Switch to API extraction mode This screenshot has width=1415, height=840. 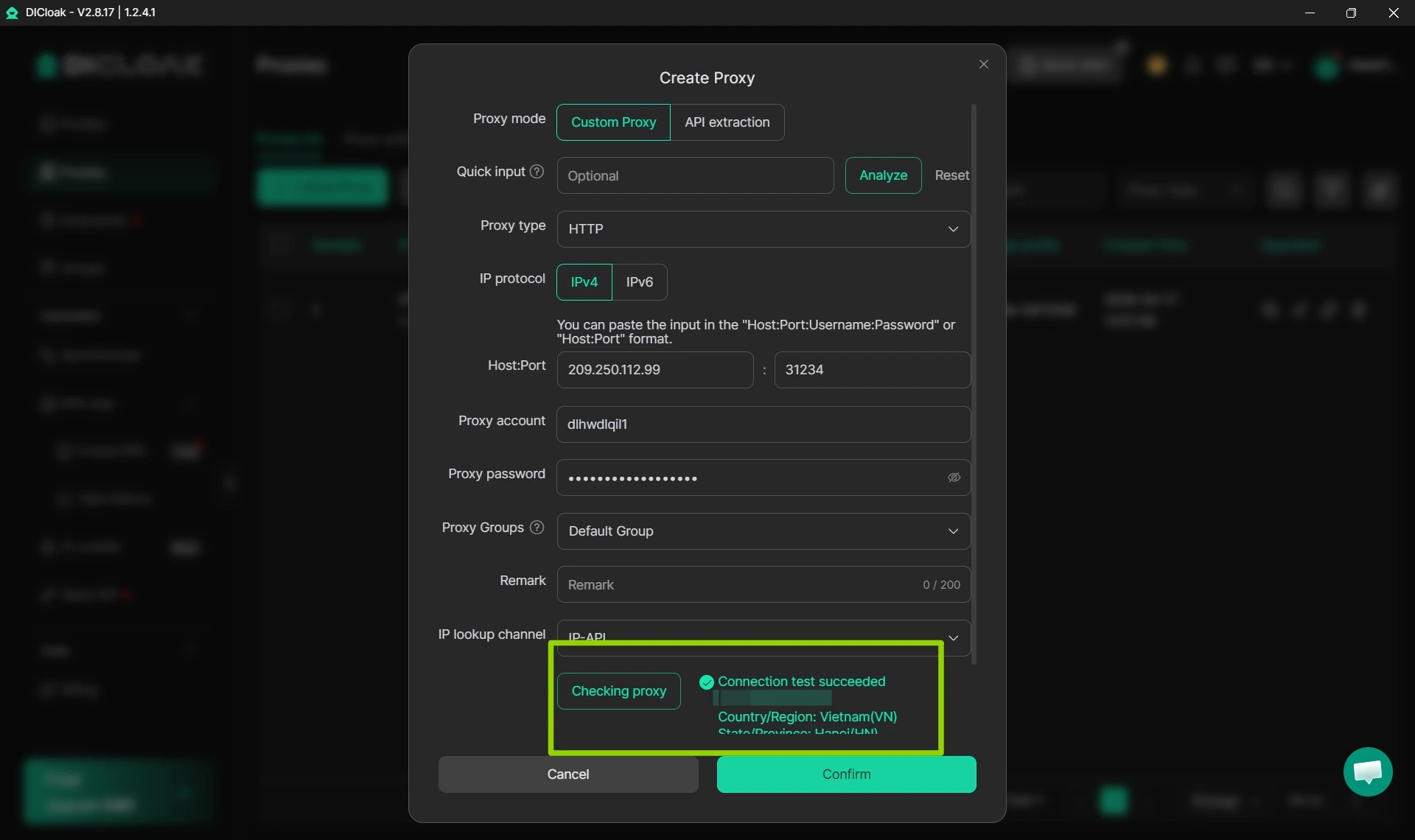(x=727, y=122)
